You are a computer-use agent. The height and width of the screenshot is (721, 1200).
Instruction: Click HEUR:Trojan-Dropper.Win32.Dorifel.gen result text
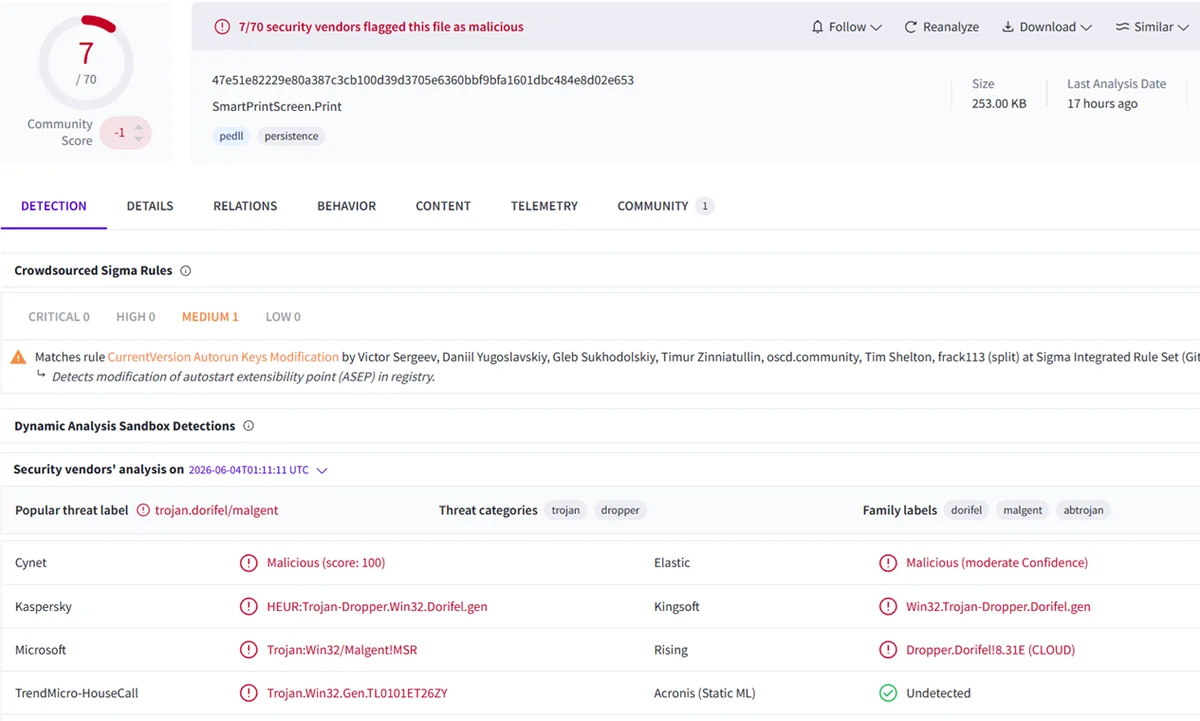click(377, 607)
